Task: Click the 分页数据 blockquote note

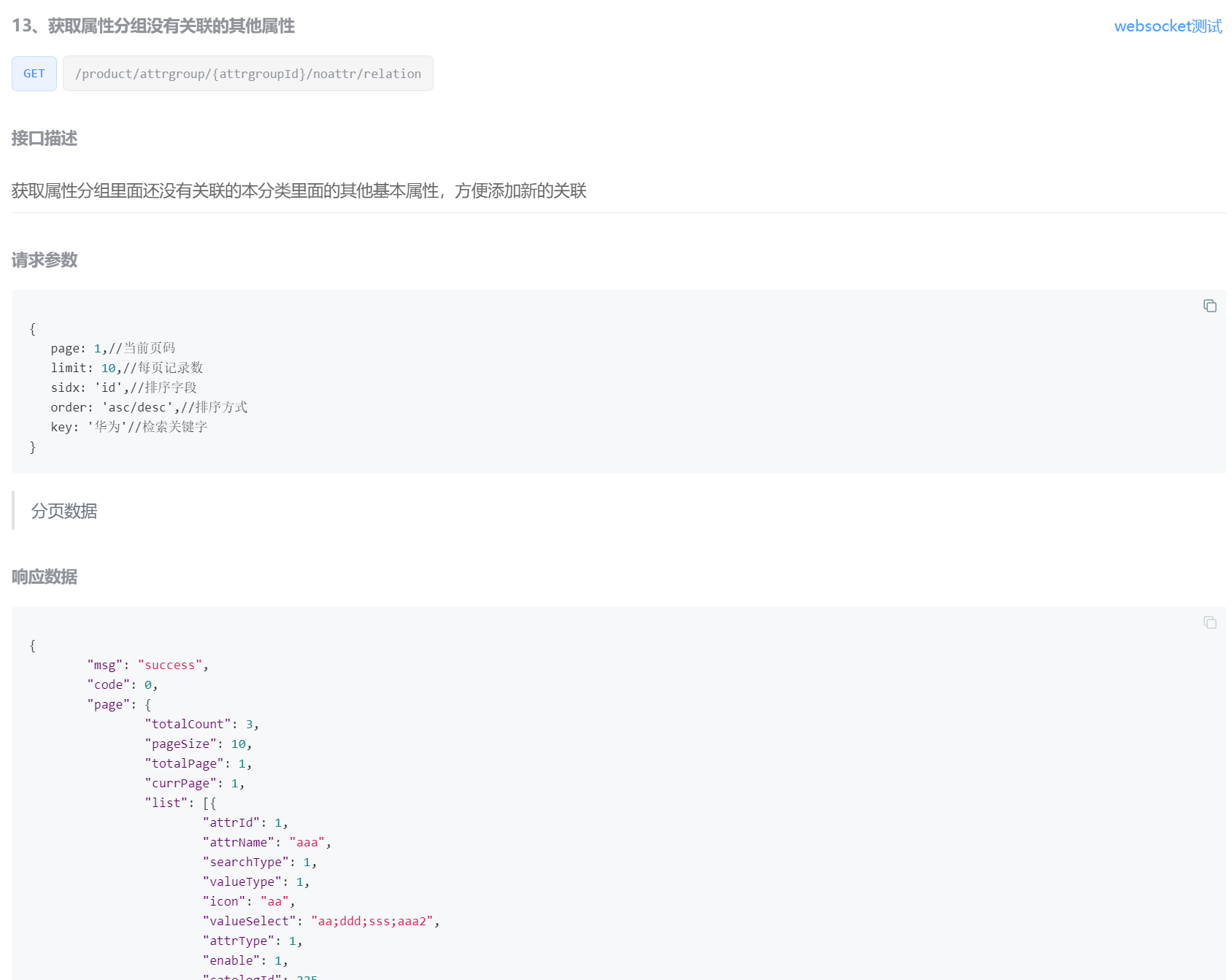Action: [64, 511]
